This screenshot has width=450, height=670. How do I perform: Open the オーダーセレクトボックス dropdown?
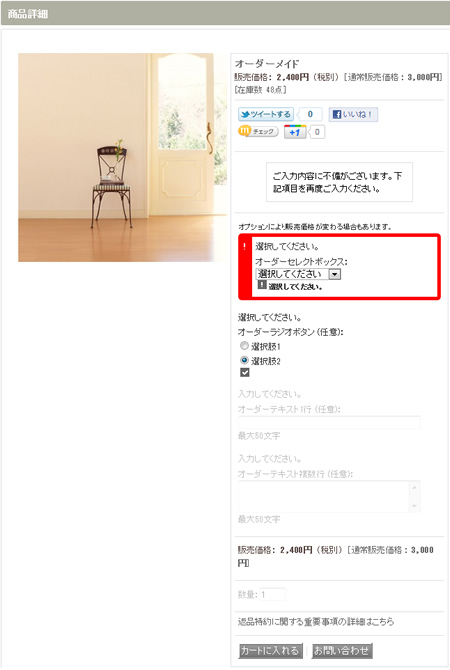(x=298, y=274)
